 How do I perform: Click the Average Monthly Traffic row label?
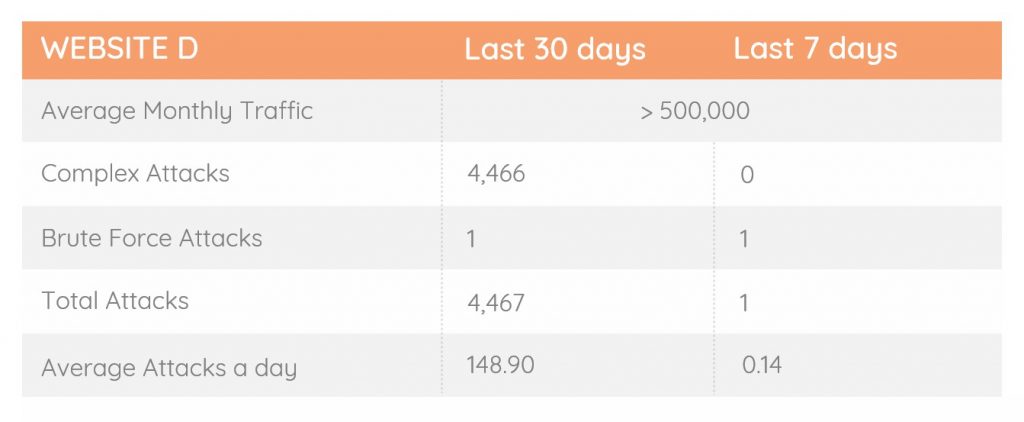[177, 111]
